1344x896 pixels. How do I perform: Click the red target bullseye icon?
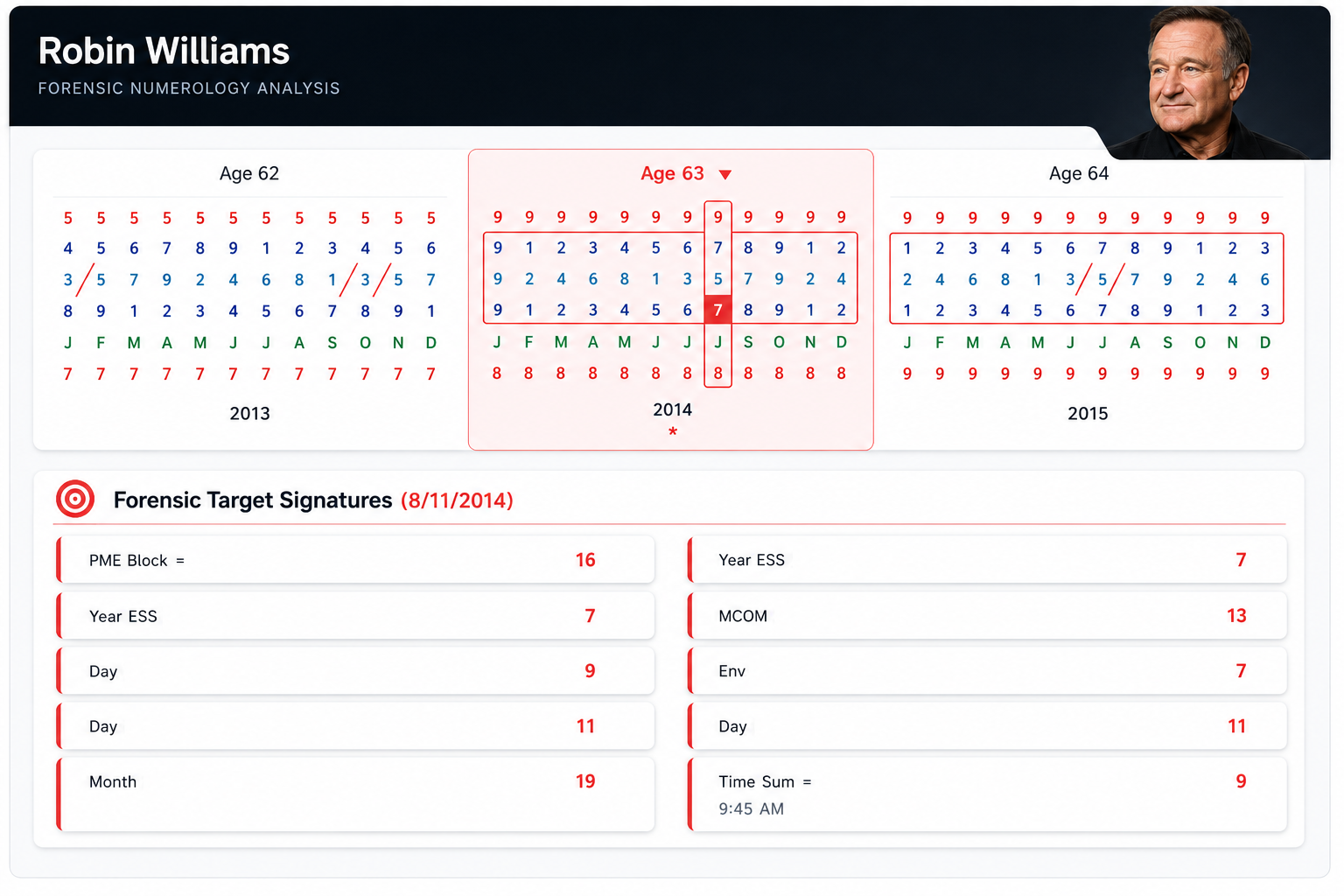coord(75,500)
